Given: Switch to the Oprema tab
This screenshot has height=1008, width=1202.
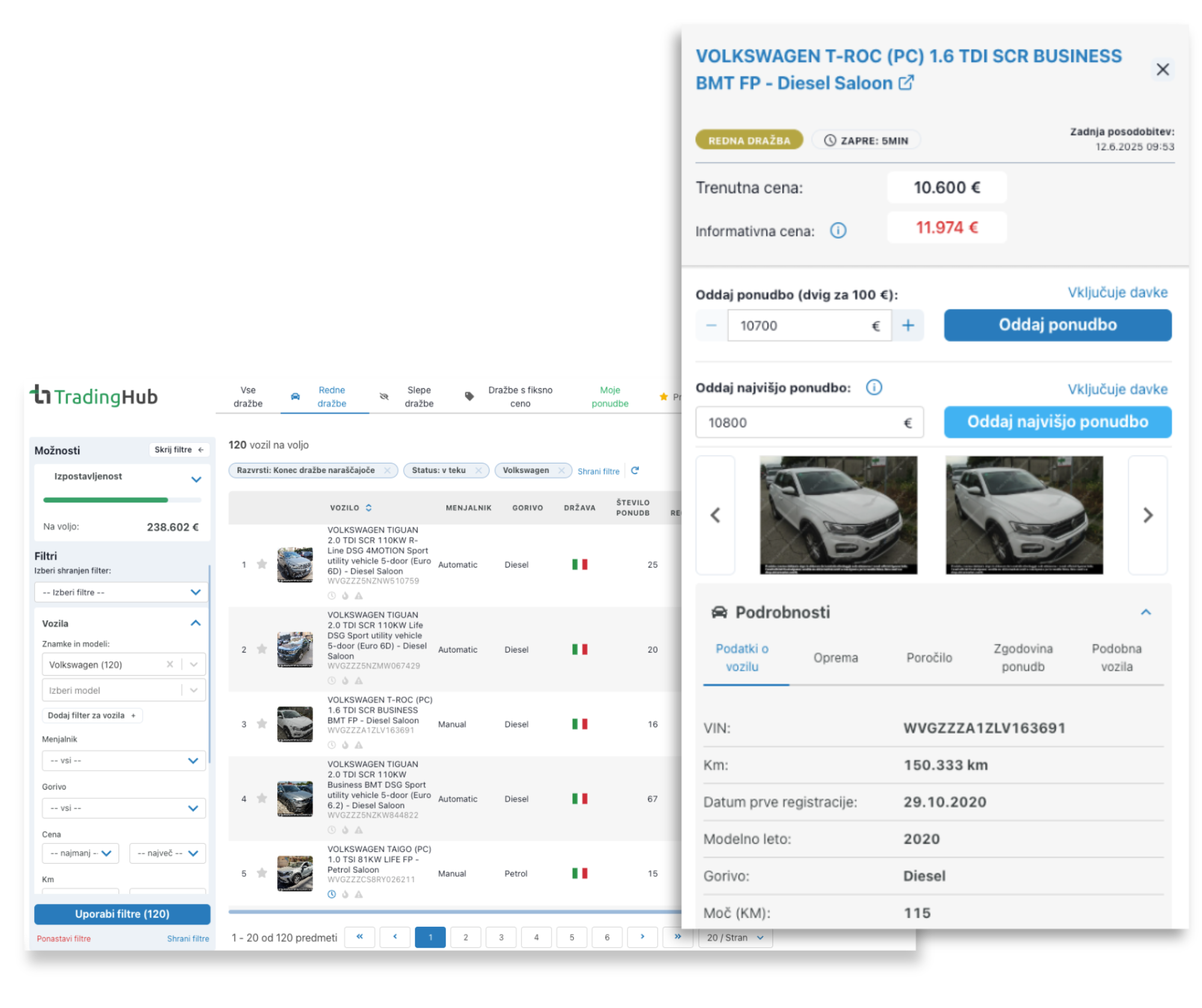Looking at the screenshot, I should click(836, 658).
